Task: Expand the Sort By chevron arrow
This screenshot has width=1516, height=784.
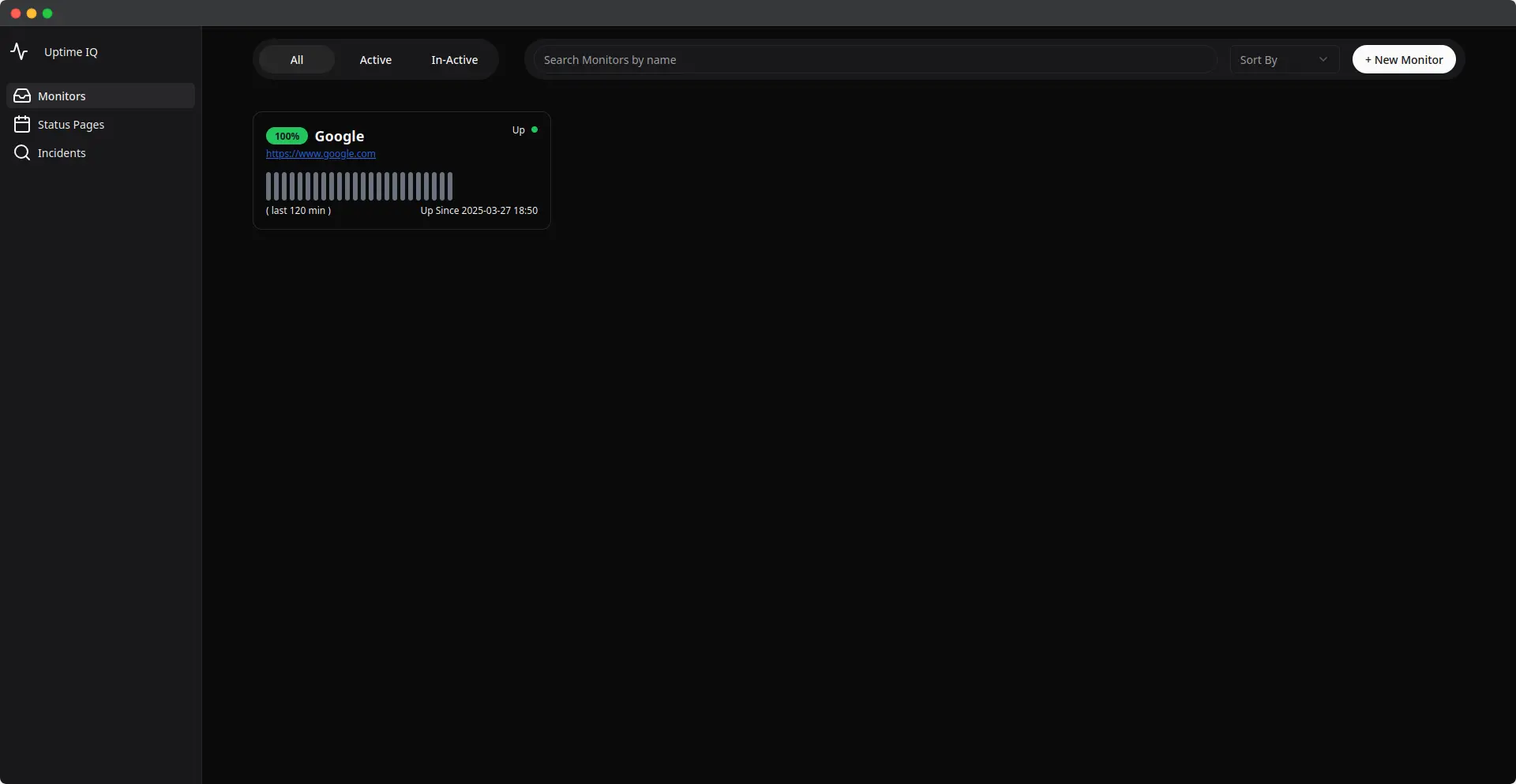Action: [x=1323, y=59]
